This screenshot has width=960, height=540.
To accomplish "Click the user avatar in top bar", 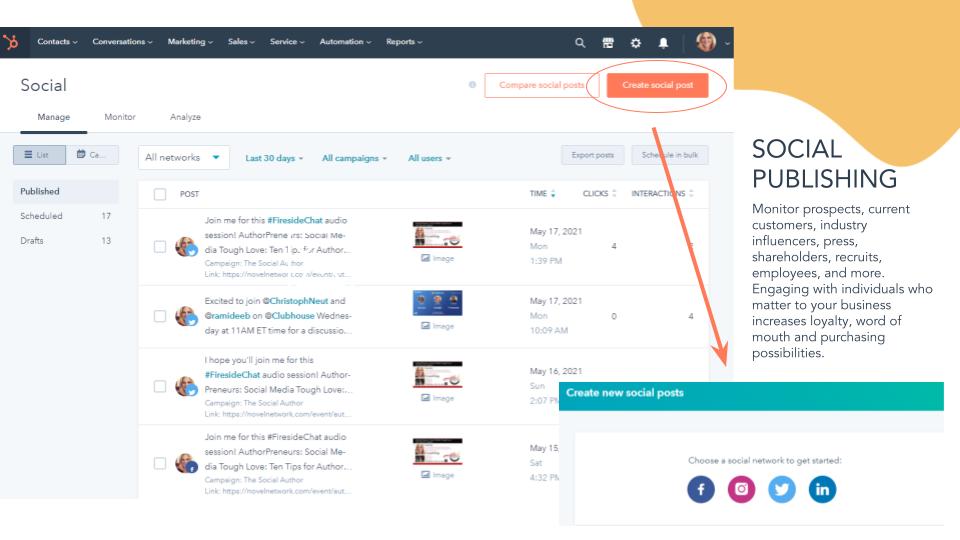I will tap(706, 42).
